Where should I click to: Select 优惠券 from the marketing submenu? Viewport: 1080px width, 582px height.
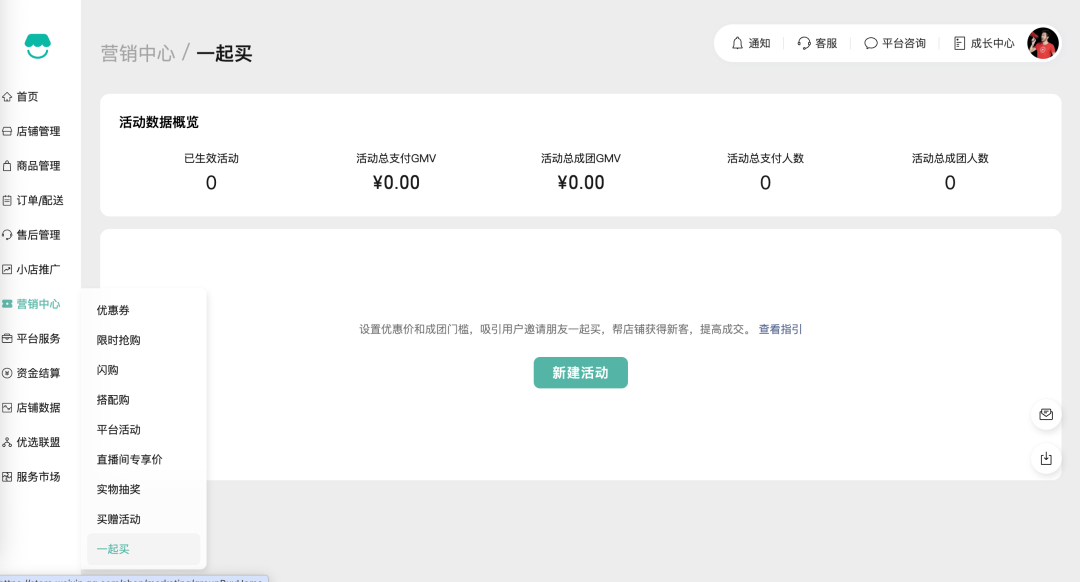pyautogui.click(x=113, y=310)
